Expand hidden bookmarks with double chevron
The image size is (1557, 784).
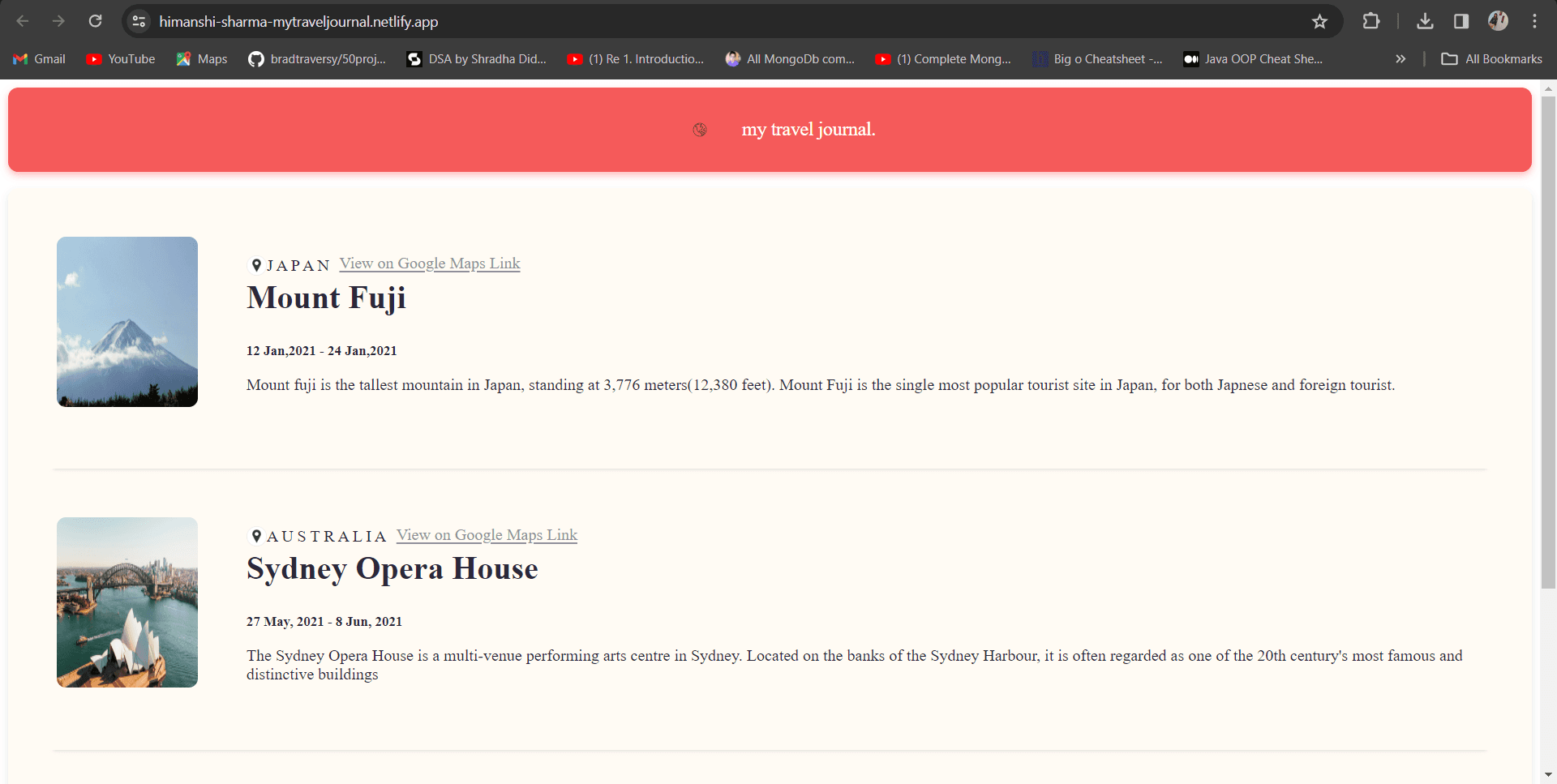1400,59
